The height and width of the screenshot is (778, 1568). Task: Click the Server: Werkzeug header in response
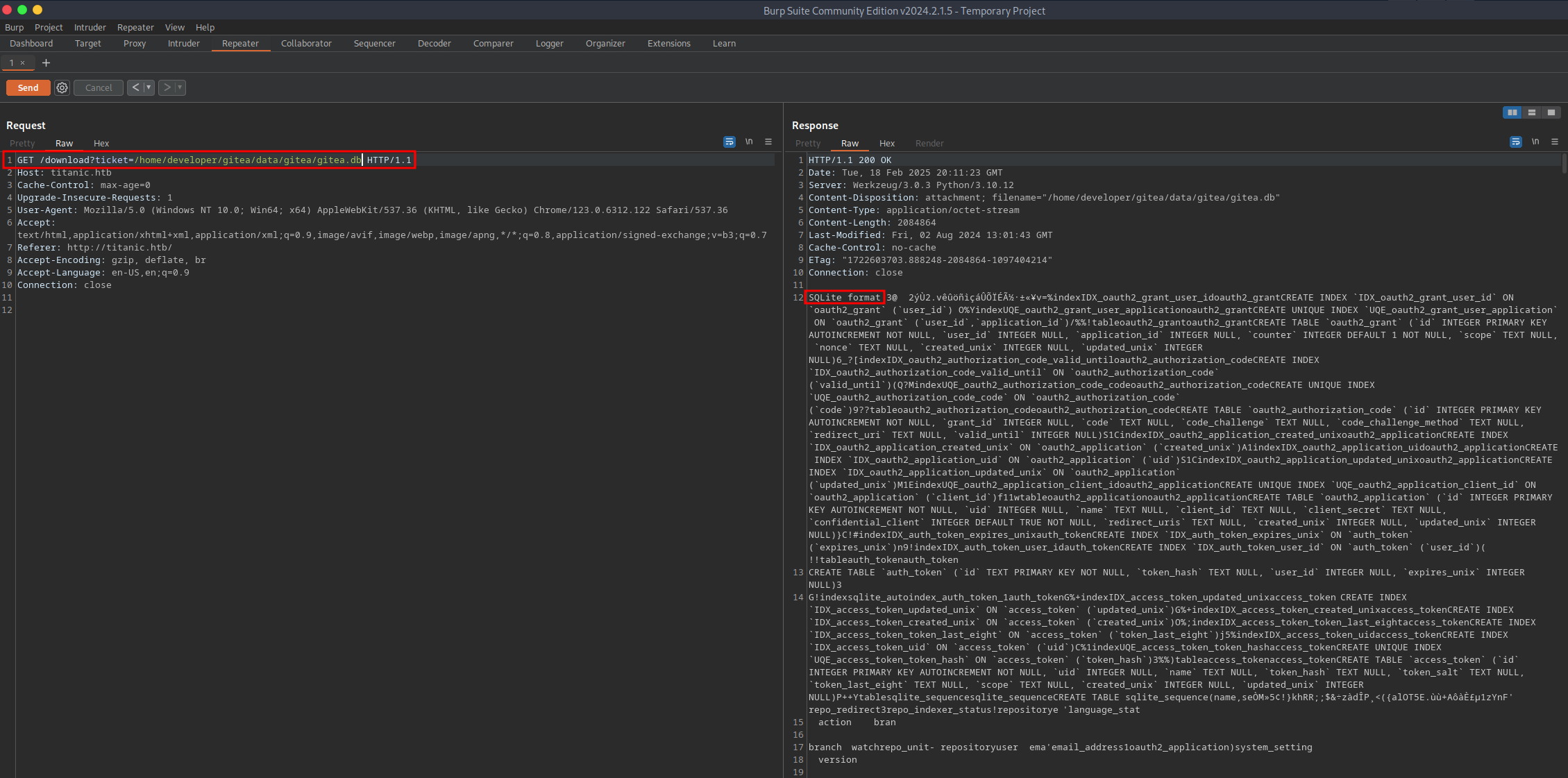[911, 185]
